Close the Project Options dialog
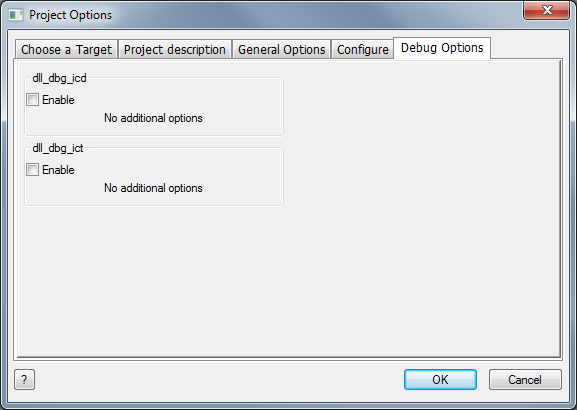Screen dimensions: 577x410 547,10
